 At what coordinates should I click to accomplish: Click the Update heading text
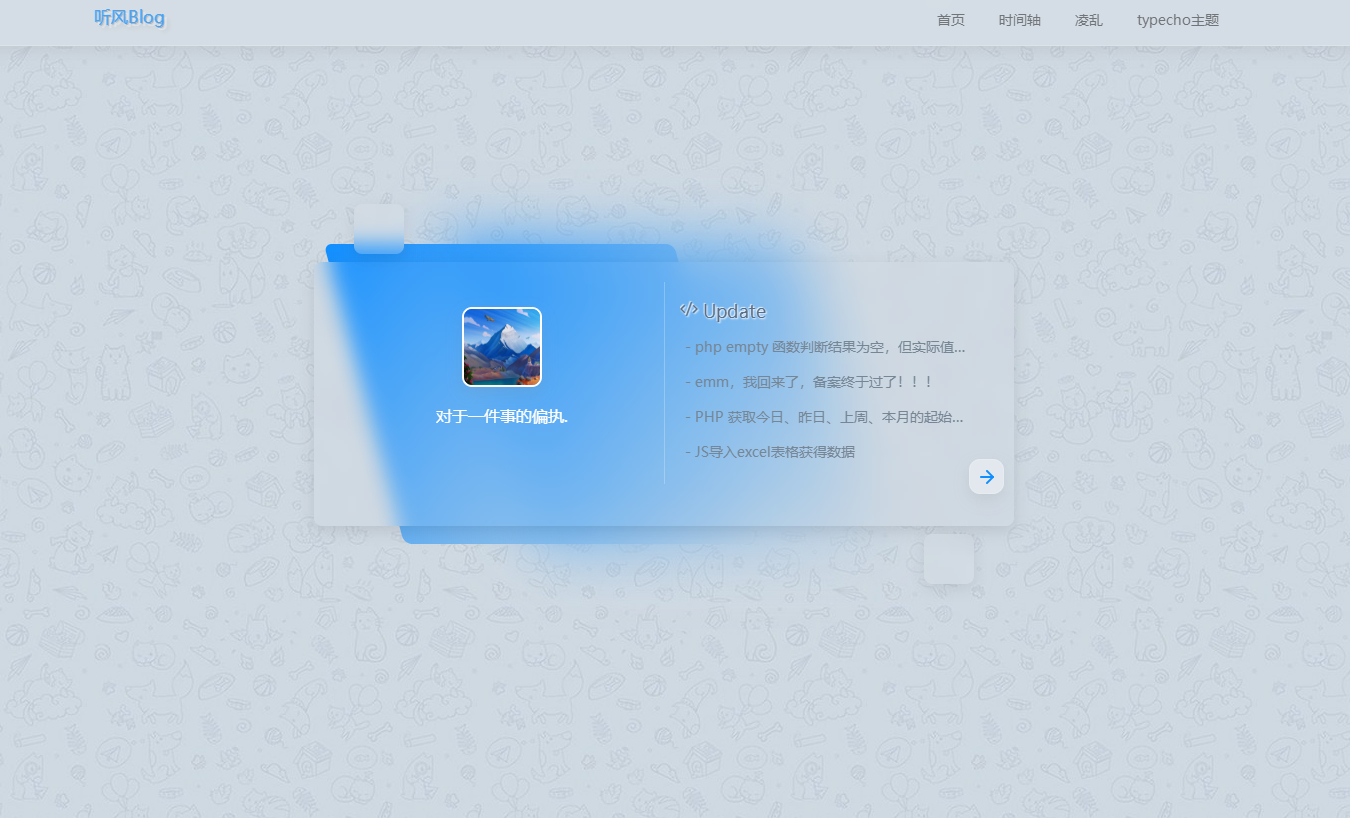734,311
